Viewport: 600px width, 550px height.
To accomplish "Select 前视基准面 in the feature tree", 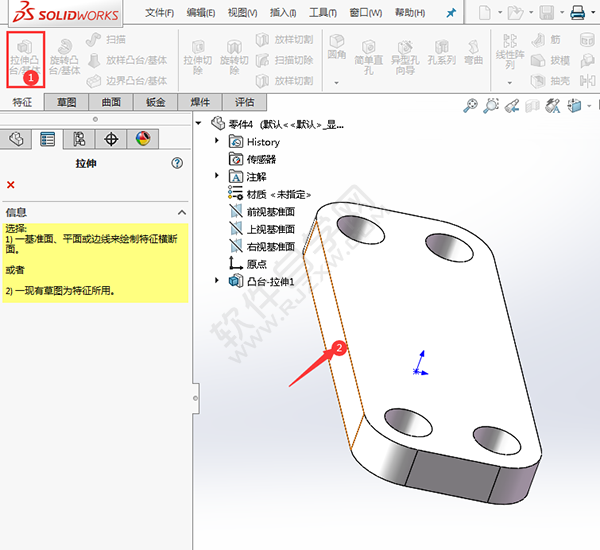I will (270, 212).
